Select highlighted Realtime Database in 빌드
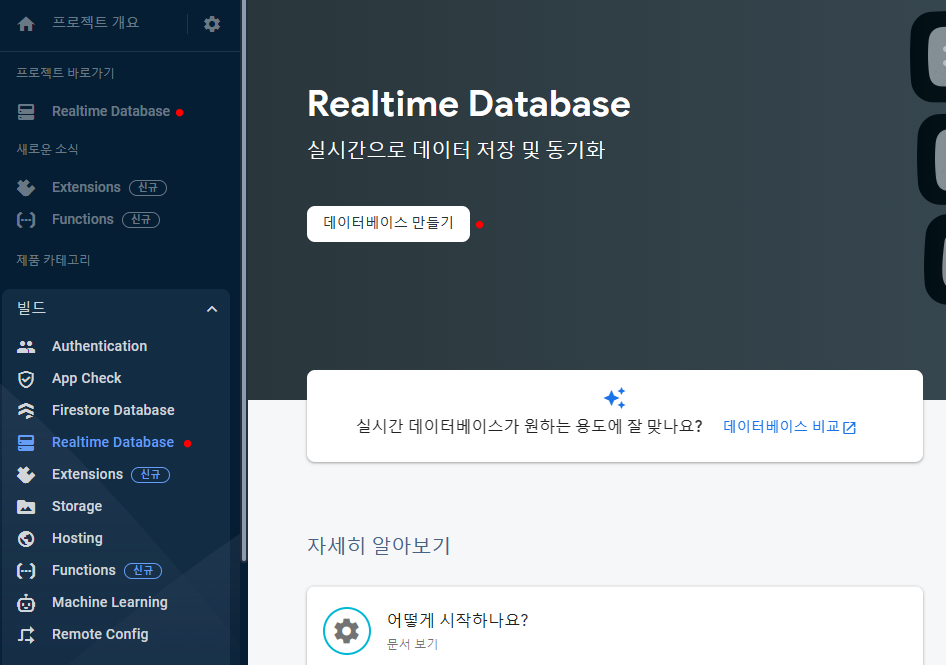The width and height of the screenshot is (946, 665). coord(113,442)
